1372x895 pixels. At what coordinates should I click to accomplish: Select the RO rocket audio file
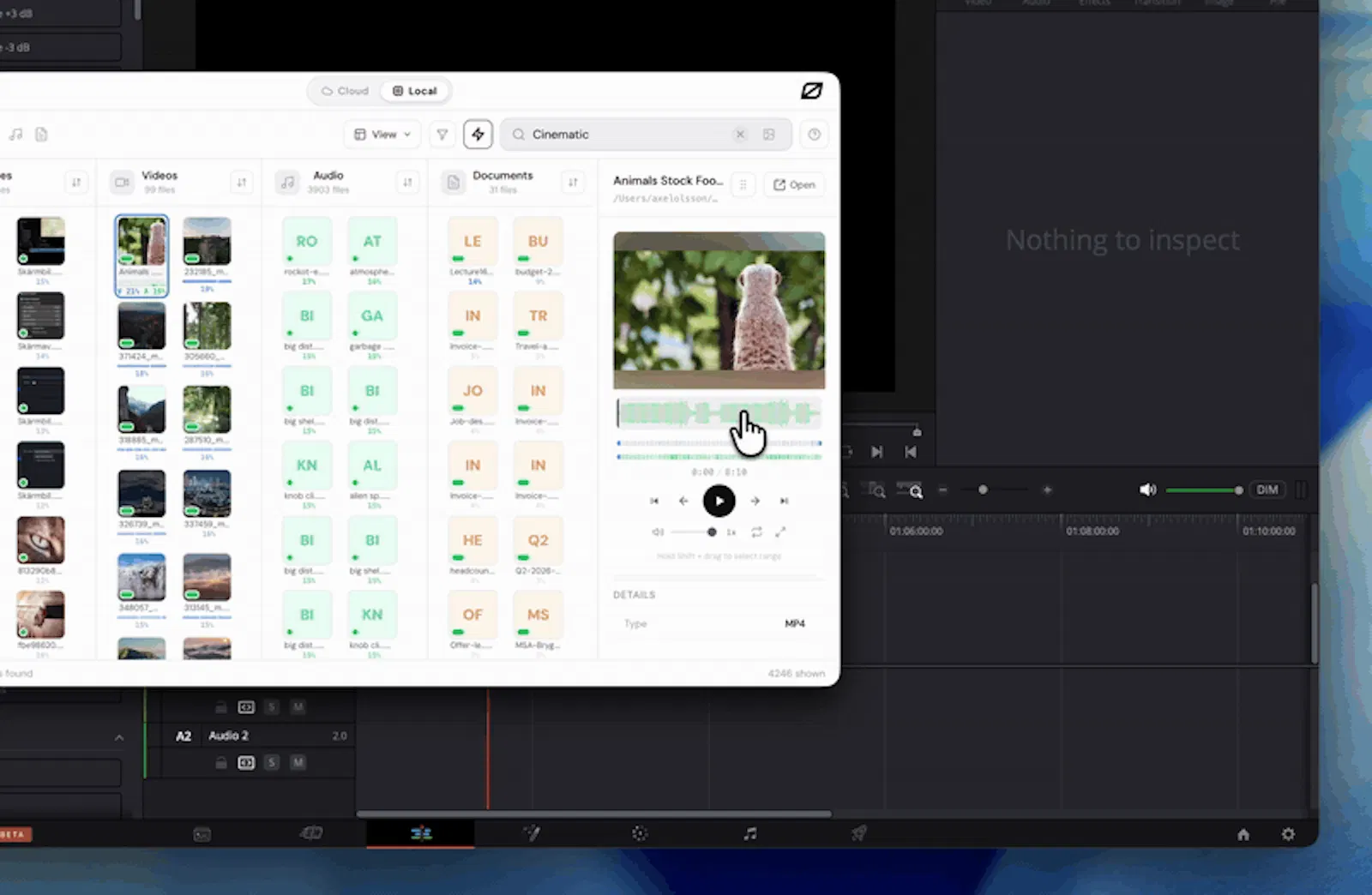307,242
